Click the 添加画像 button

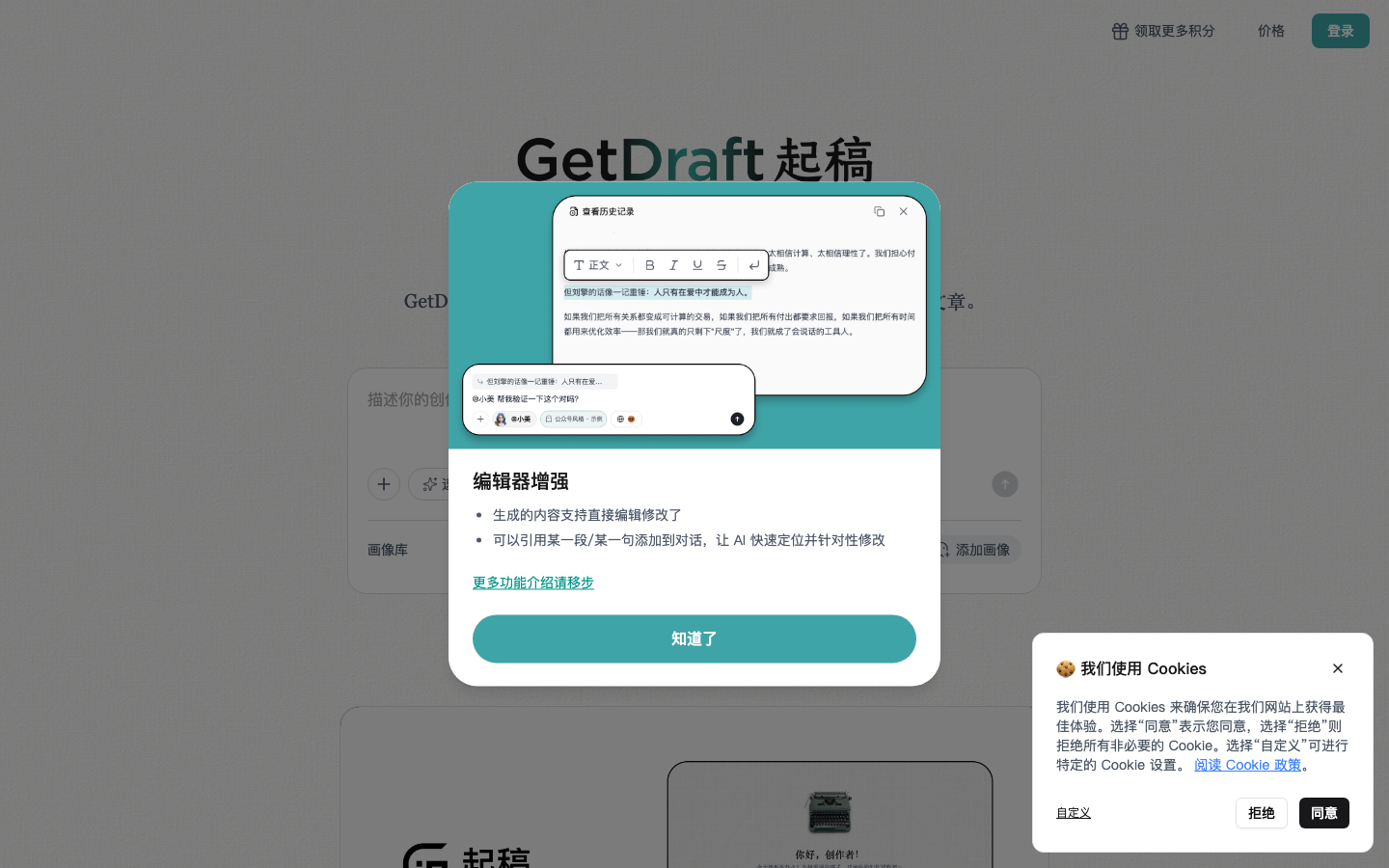pyautogui.click(x=974, y=550)
